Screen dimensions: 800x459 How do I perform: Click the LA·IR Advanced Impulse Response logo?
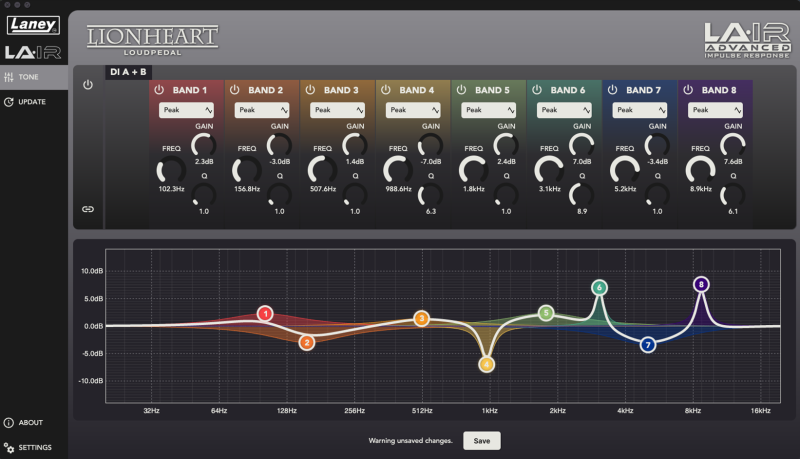click(x=747, y=40)
